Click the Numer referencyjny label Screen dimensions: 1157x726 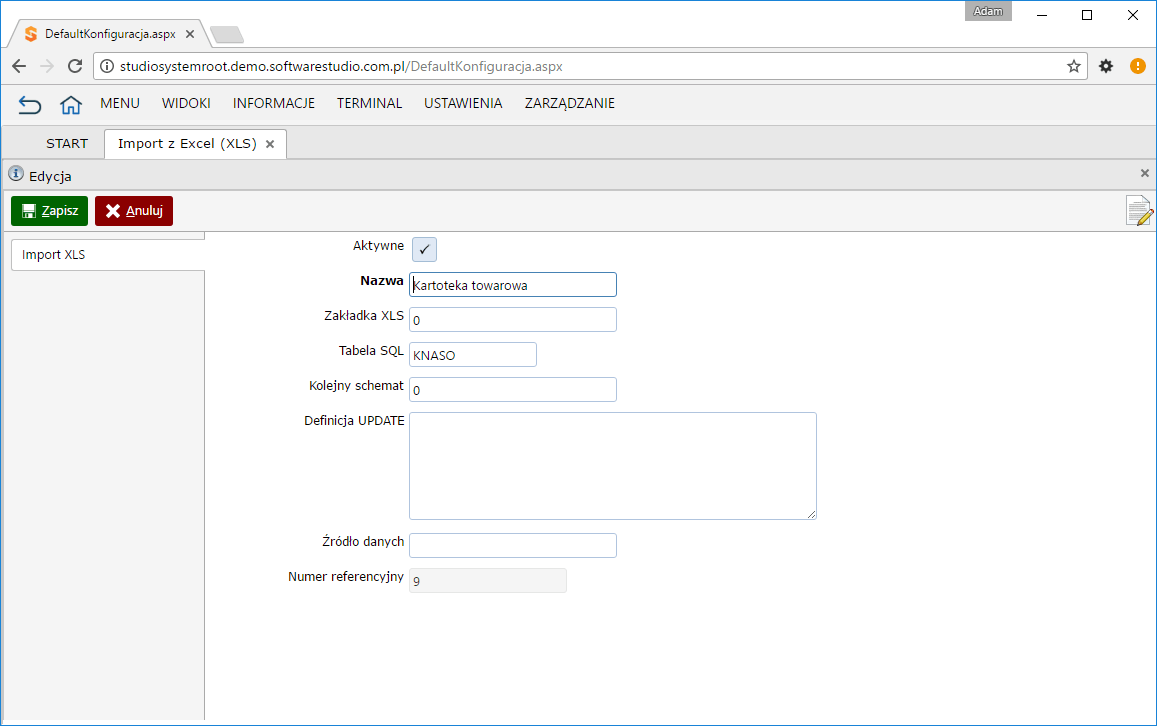346,577
